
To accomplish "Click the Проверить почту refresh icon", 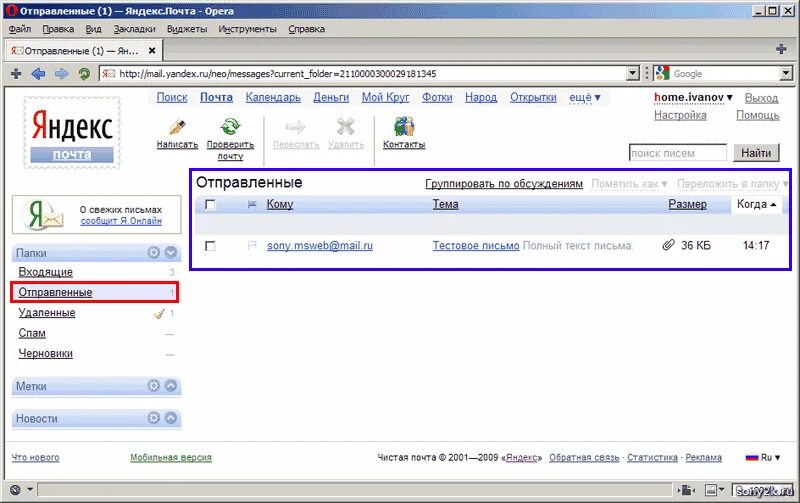I will click(x=230, y=127).
